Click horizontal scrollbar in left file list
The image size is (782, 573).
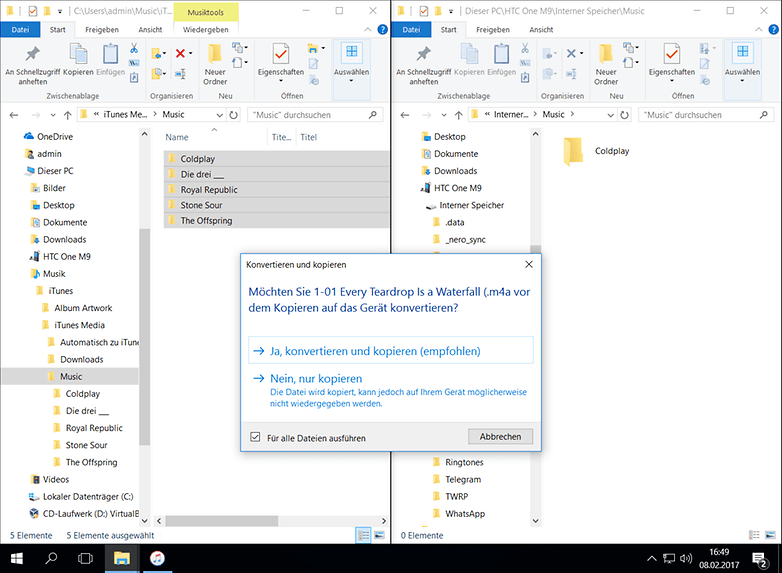click(x=221, y=521)
